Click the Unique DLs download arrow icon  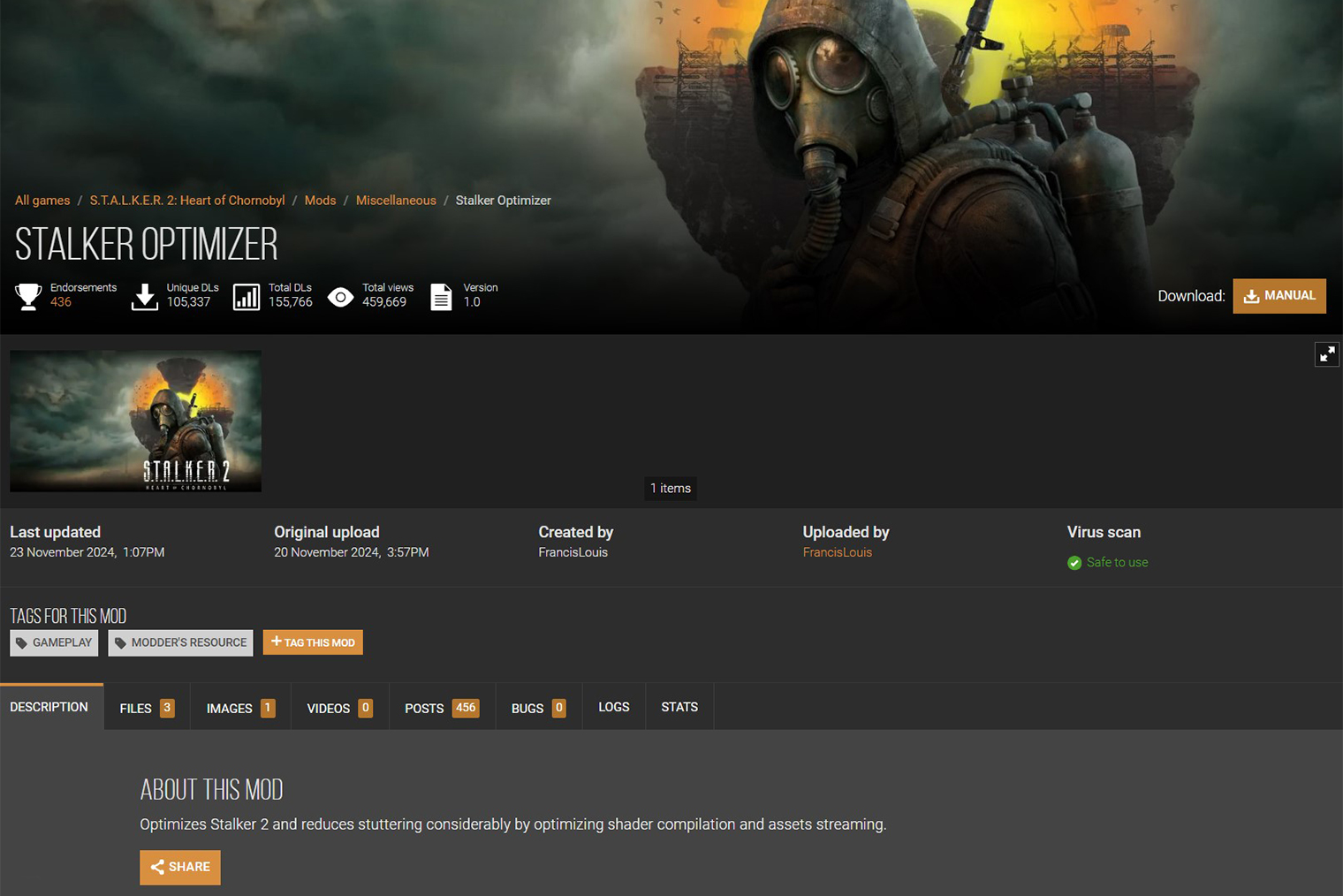point(145,296)
